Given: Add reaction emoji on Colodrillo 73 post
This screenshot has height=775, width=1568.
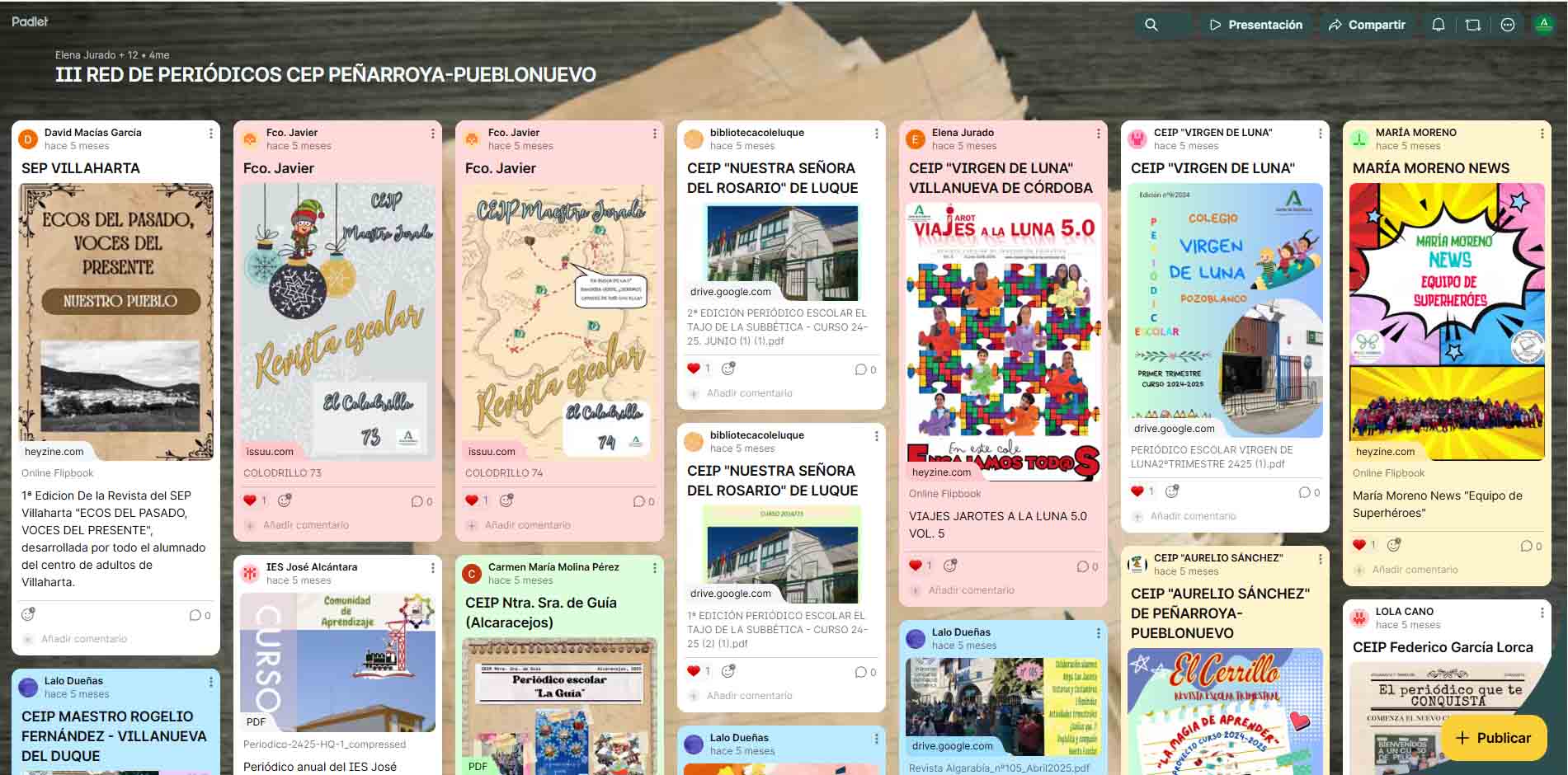Looking at the screenshot, I should 285,500.
